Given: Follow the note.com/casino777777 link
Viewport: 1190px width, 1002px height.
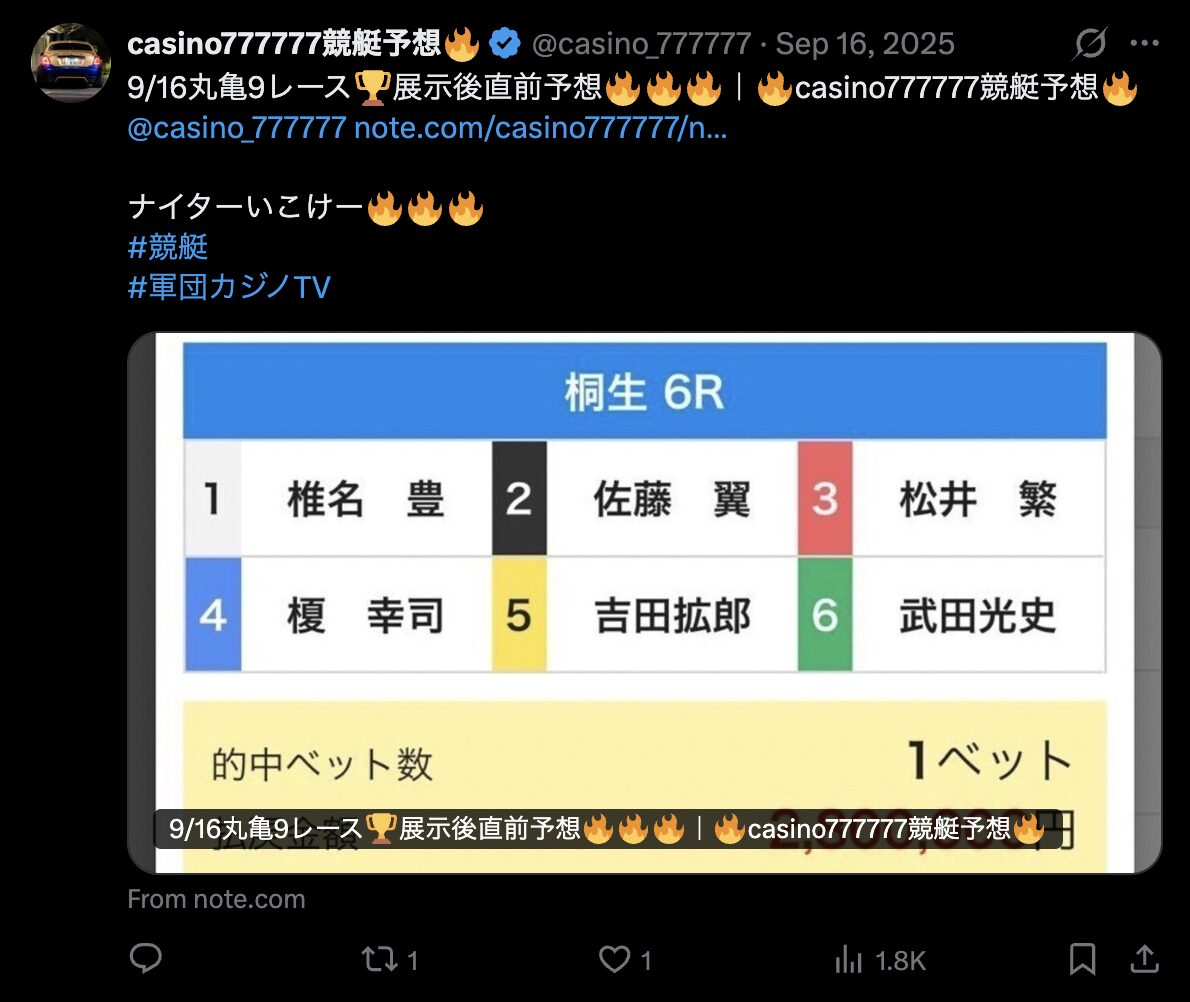Looking at the screenshot, I should pos(540,128).
